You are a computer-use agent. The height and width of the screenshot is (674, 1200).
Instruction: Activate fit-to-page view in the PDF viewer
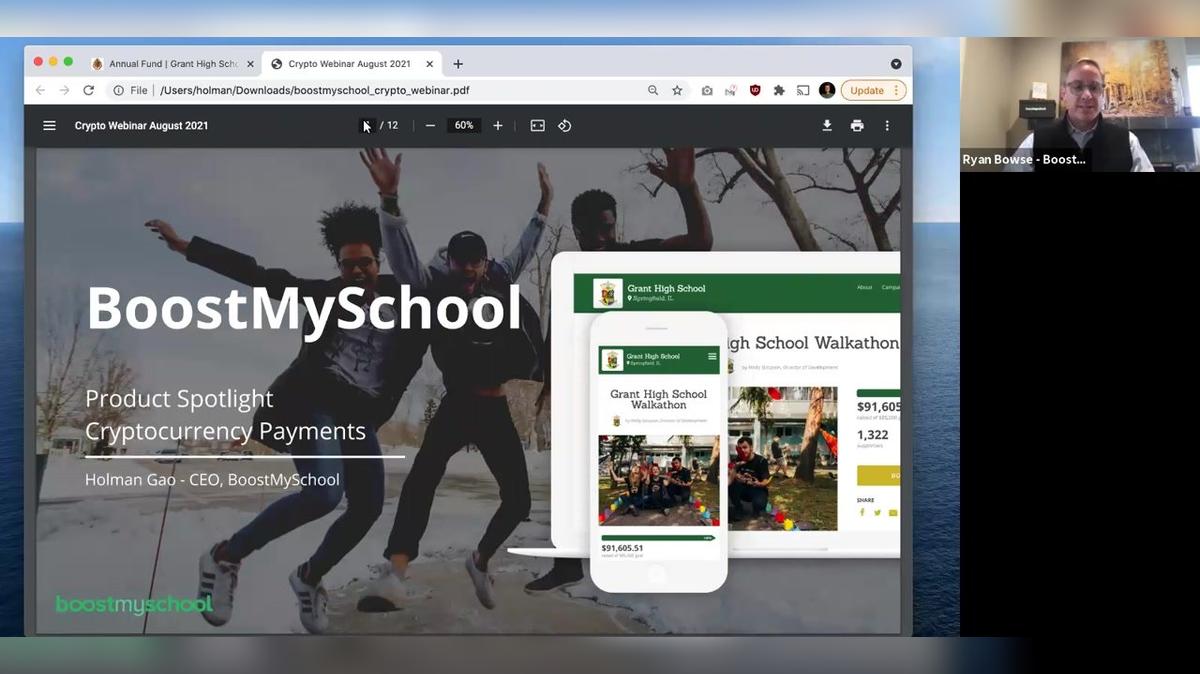point(537,125)
